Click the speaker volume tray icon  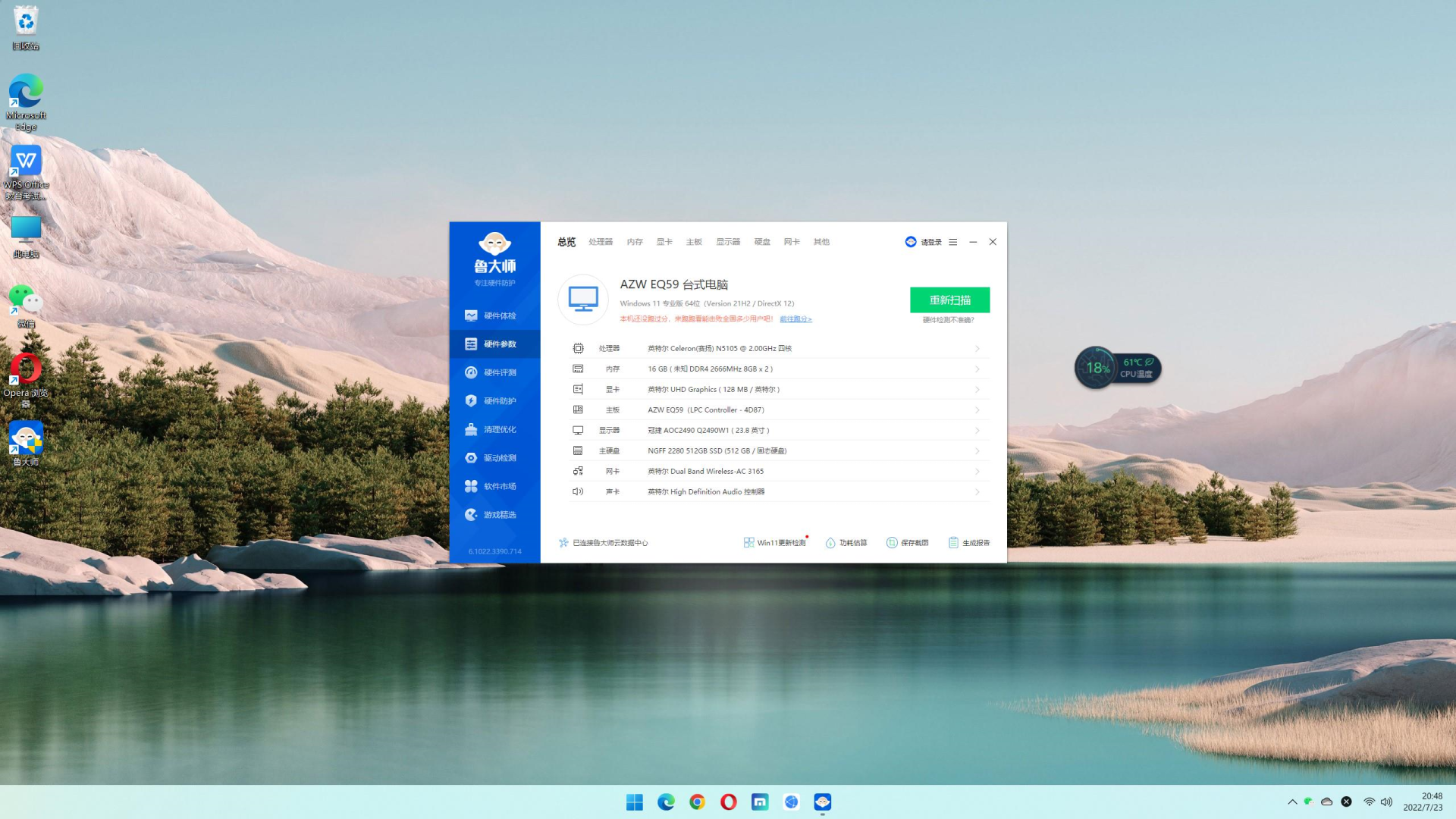[x=1387, y=802]
